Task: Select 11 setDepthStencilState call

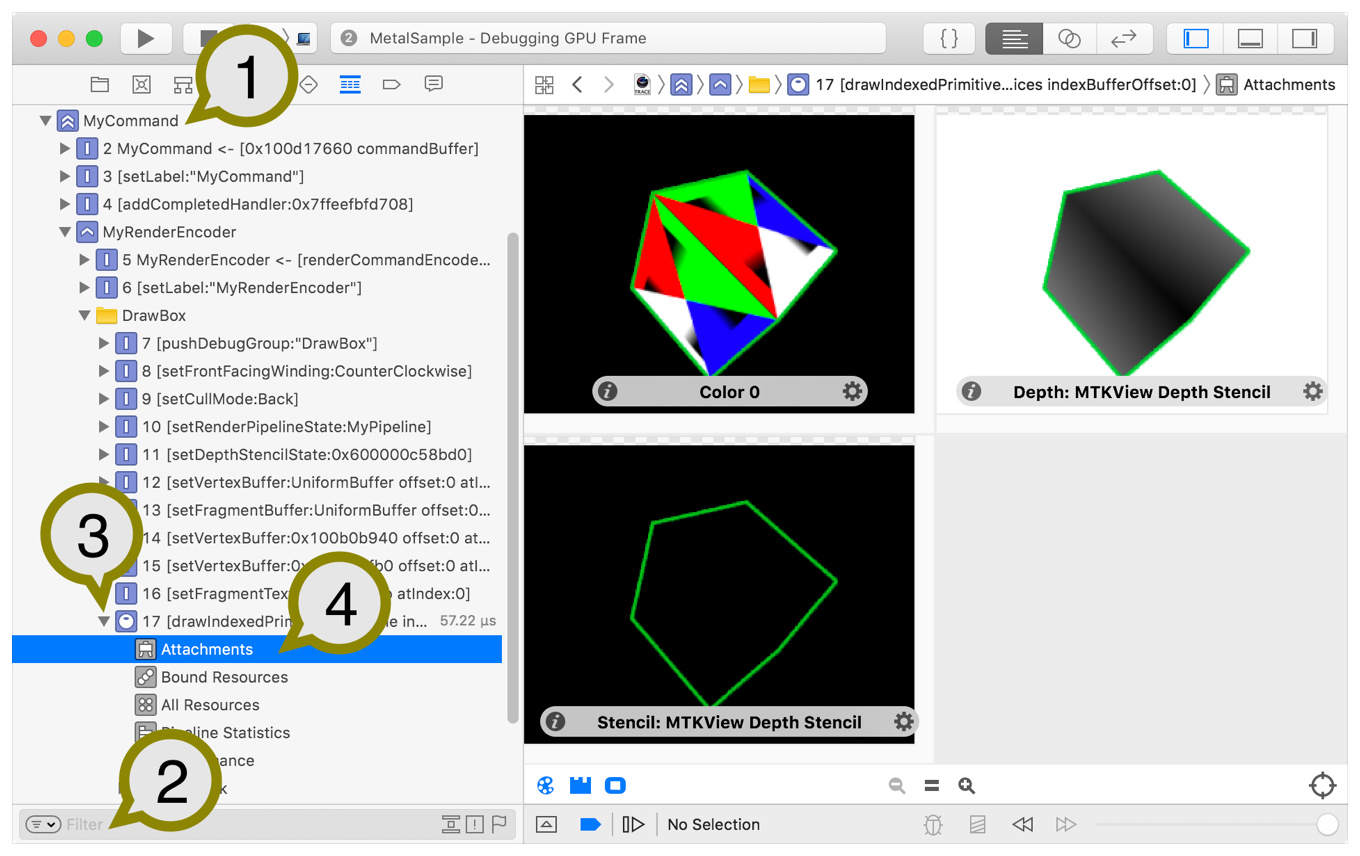Action: (x=307, y=455)
